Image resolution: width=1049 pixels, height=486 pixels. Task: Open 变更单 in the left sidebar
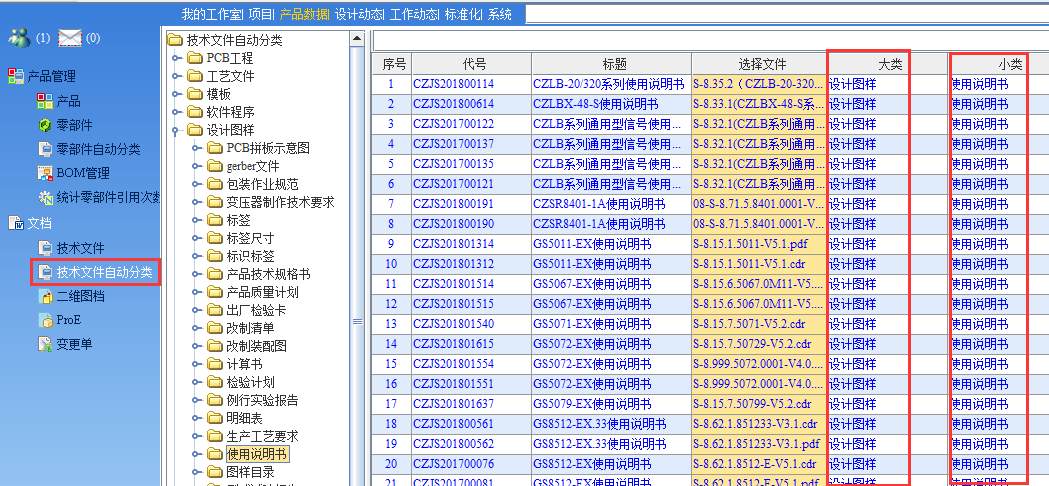[x=74, y=344]
